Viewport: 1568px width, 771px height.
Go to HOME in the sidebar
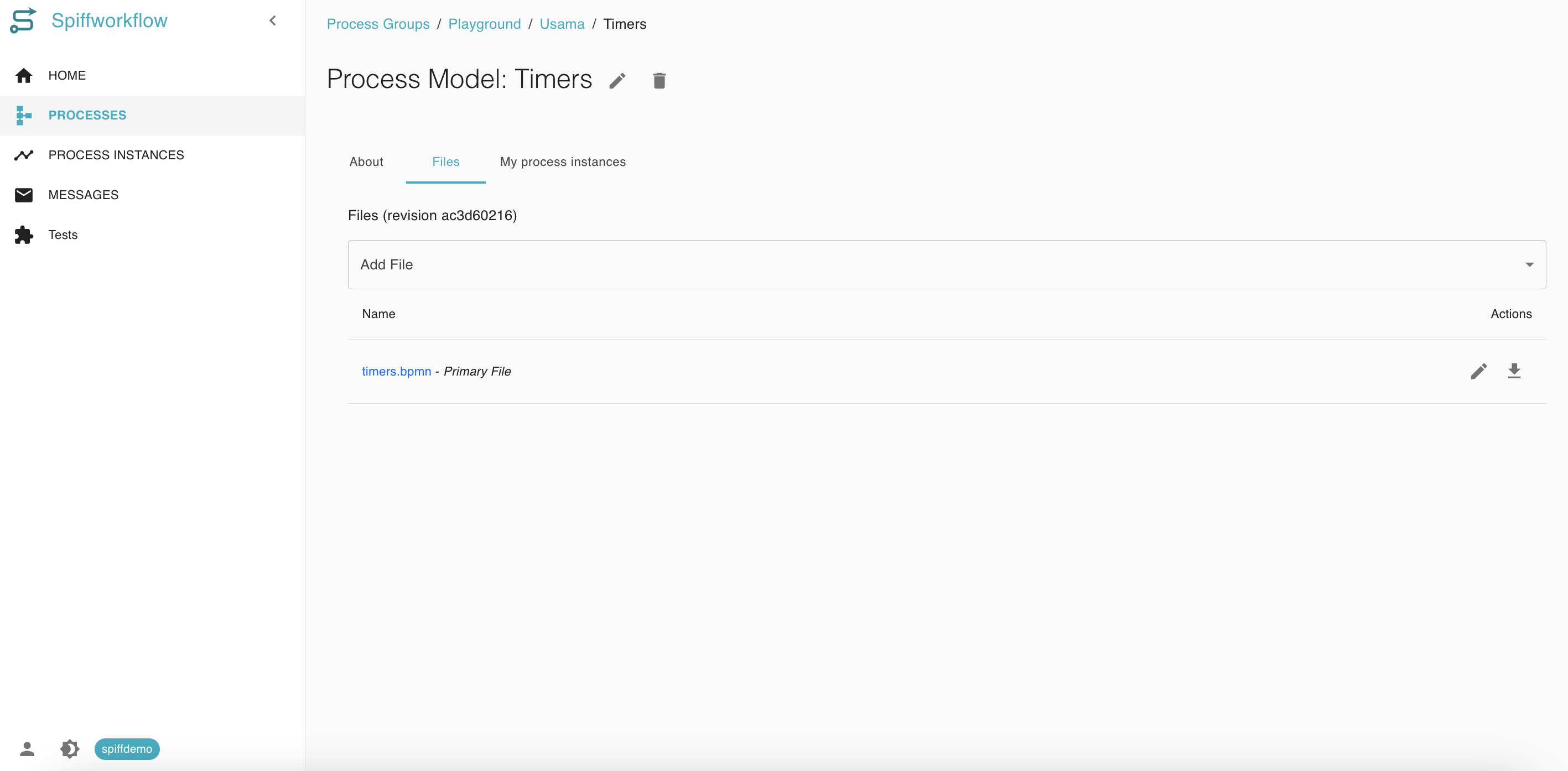coord(152,75)
